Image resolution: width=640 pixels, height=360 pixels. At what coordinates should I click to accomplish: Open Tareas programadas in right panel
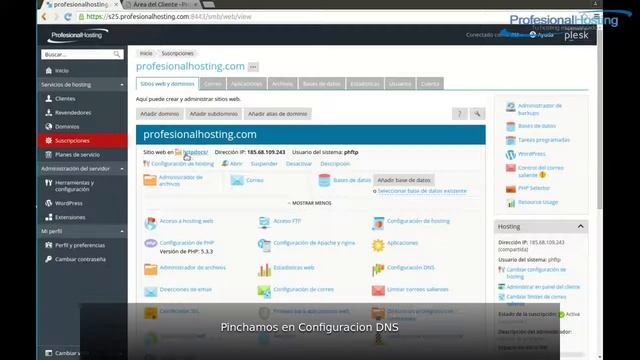pos(544,140)
